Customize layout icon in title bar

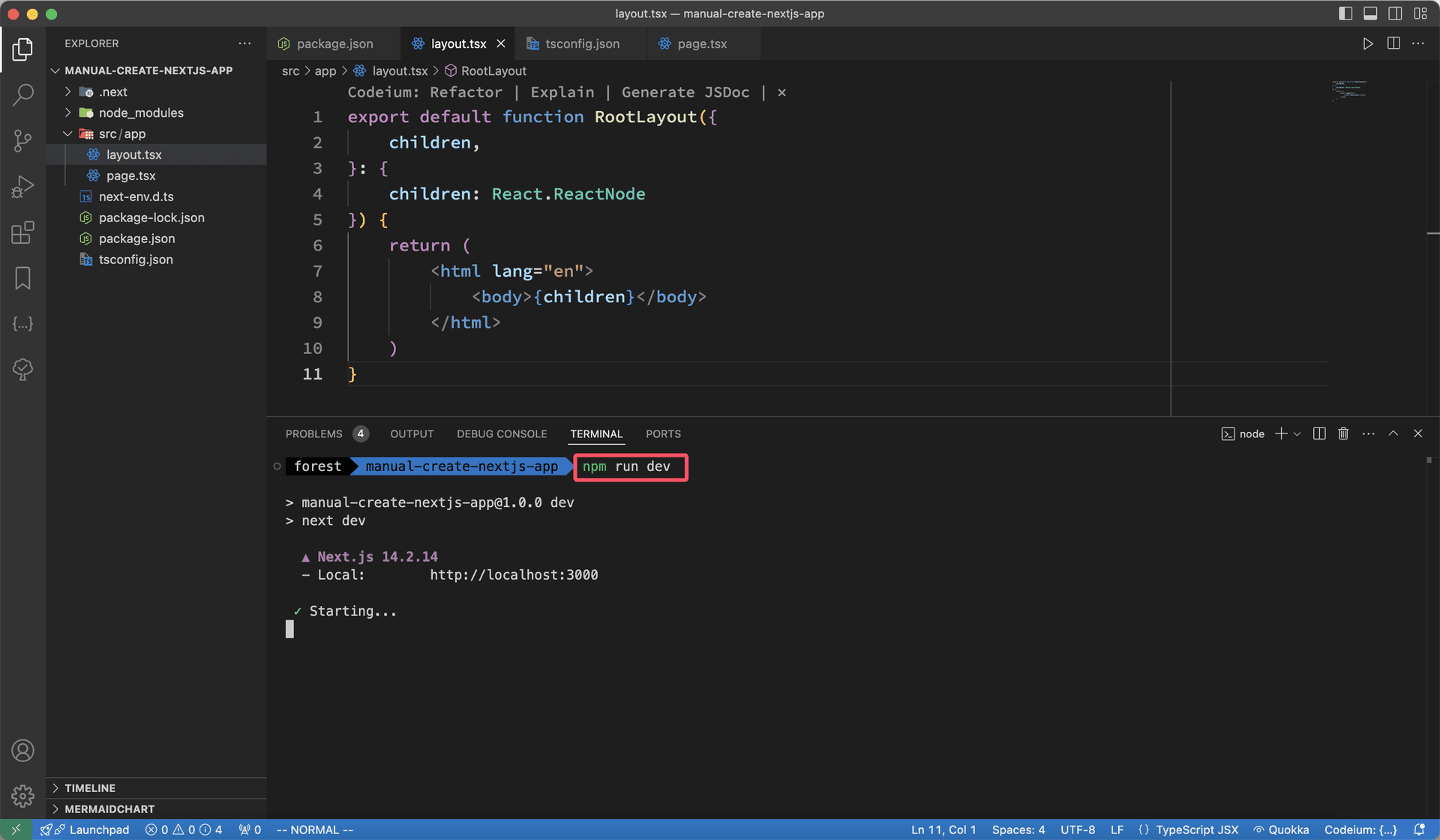coord(1420,13)
